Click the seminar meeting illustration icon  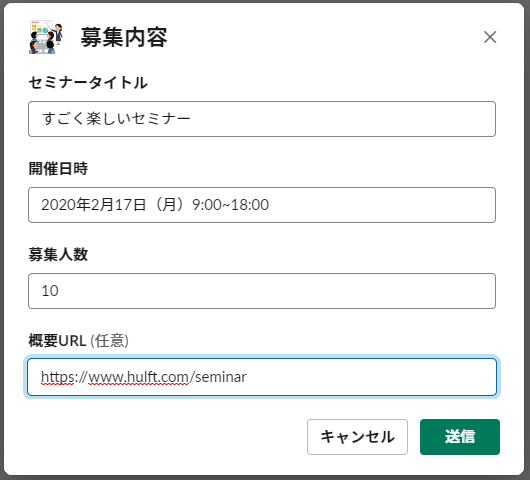(46, 37)
